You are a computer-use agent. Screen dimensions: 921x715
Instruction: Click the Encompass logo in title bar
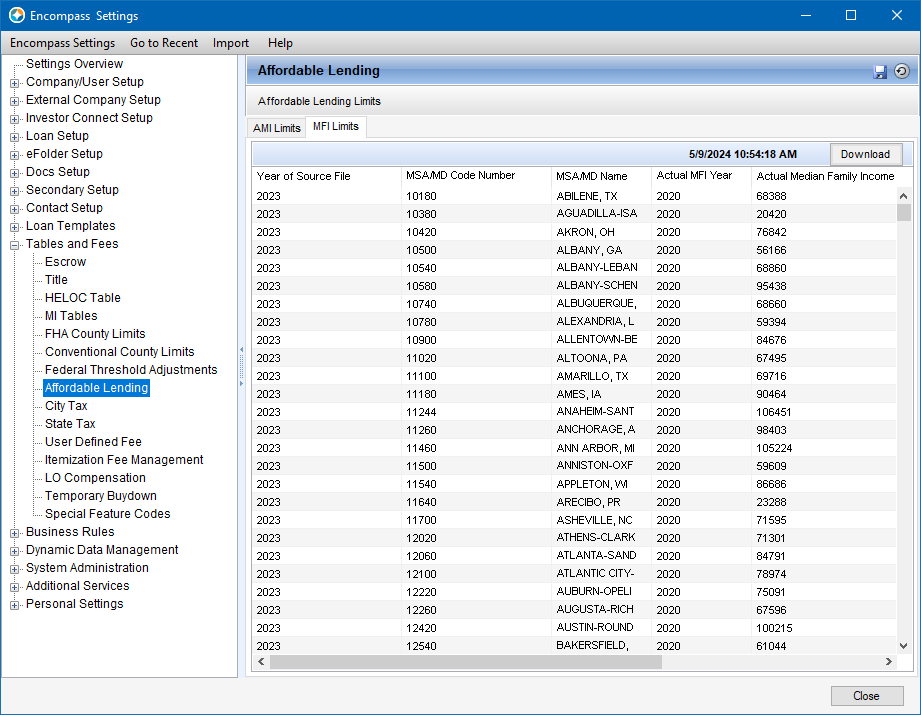(17, 15)
